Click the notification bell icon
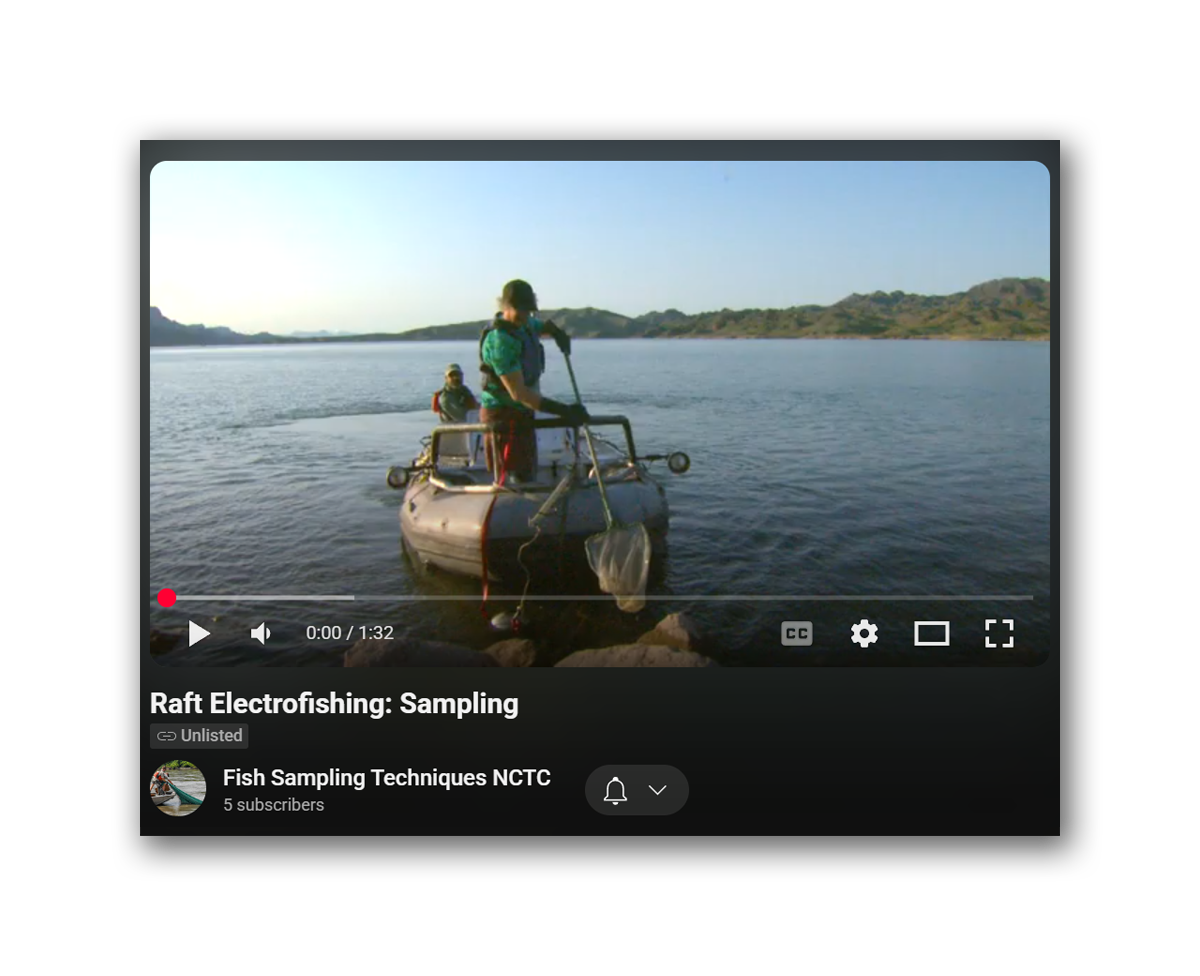1200x976 pixels. point(615,790)
